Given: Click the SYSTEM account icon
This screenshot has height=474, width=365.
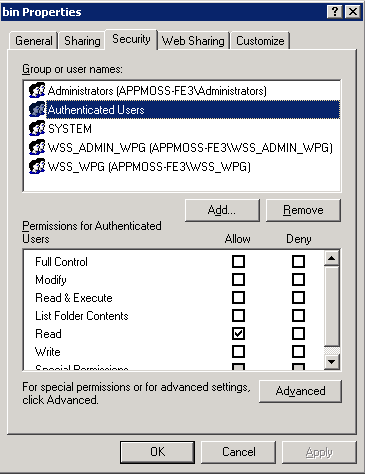Looking at the screenshot, I should (x=37, y=128).
